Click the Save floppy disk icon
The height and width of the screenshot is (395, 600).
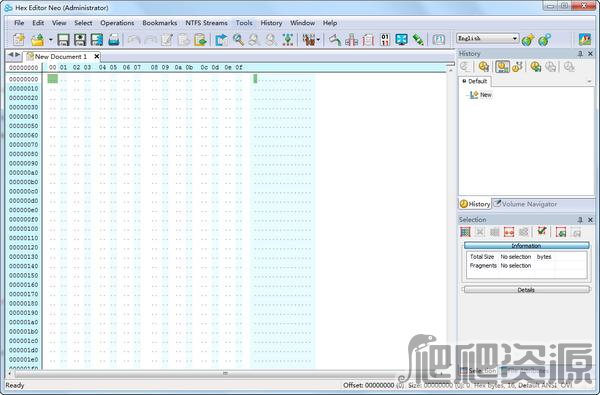point(63,39)
